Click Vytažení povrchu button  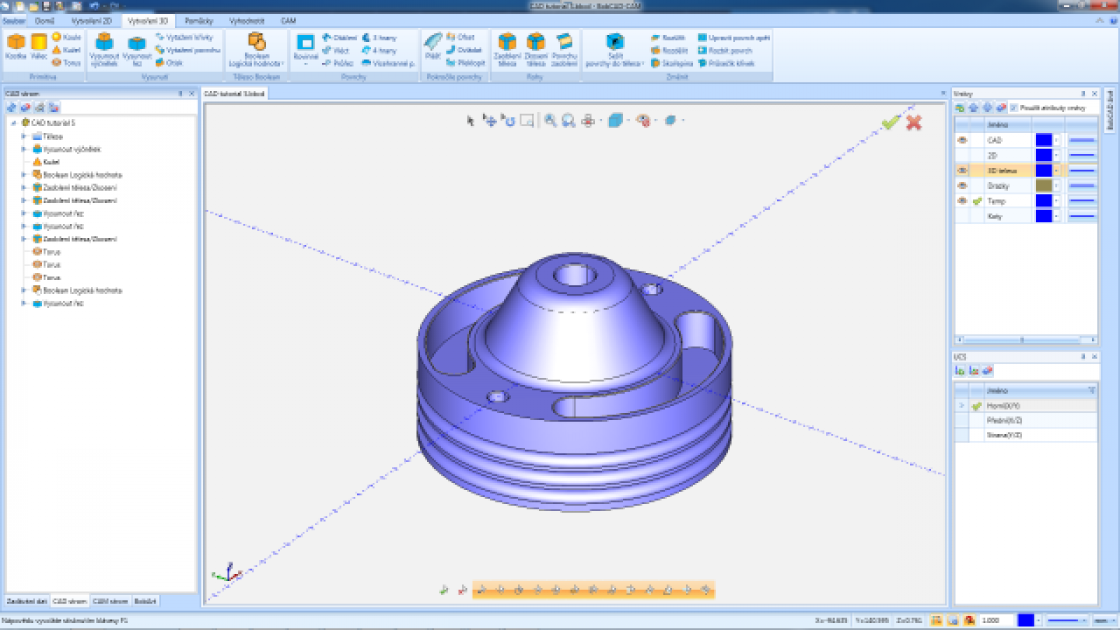coord(188,50)
